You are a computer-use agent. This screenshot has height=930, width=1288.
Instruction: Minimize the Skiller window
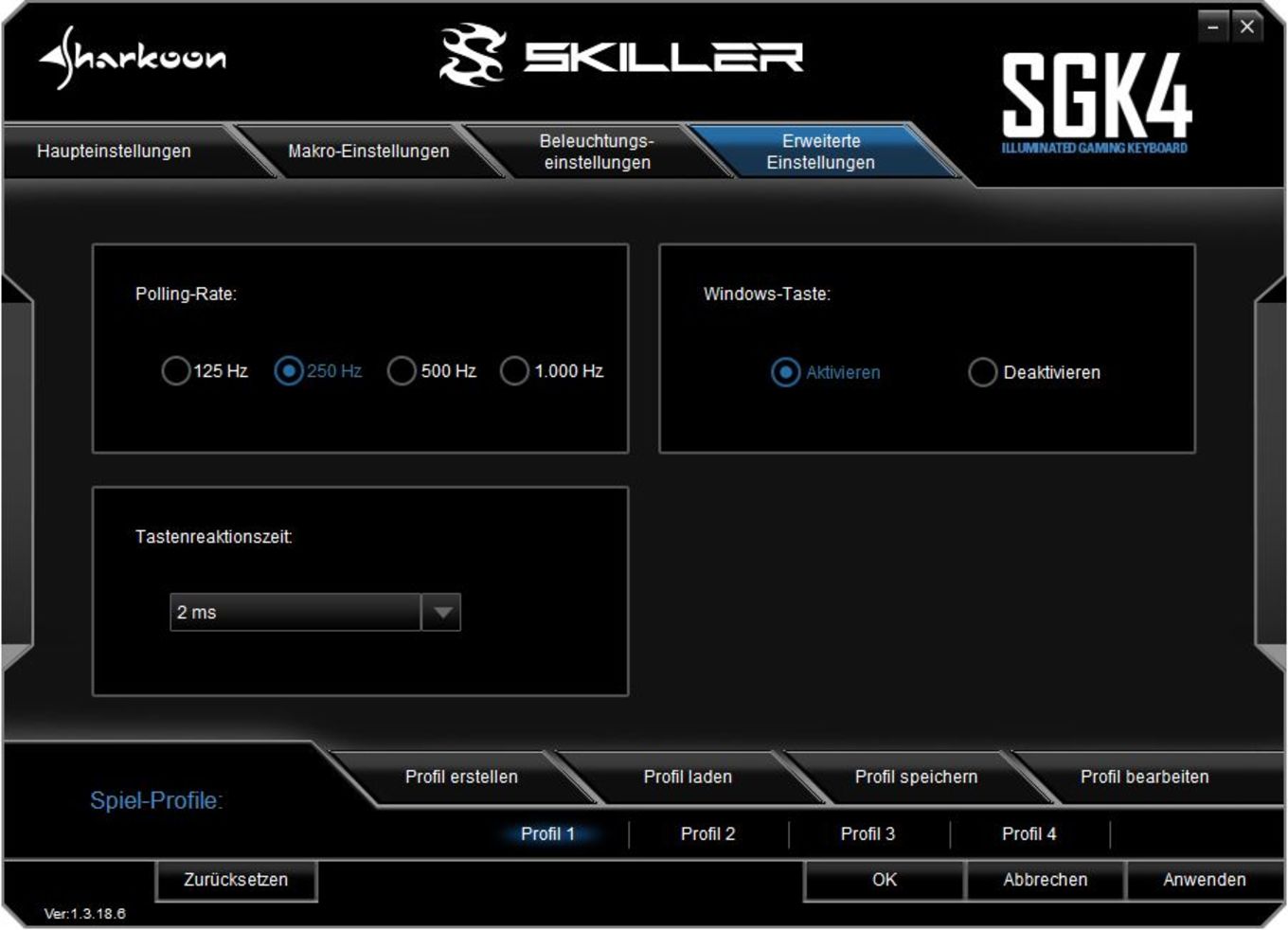click(x=1213, y=27)
